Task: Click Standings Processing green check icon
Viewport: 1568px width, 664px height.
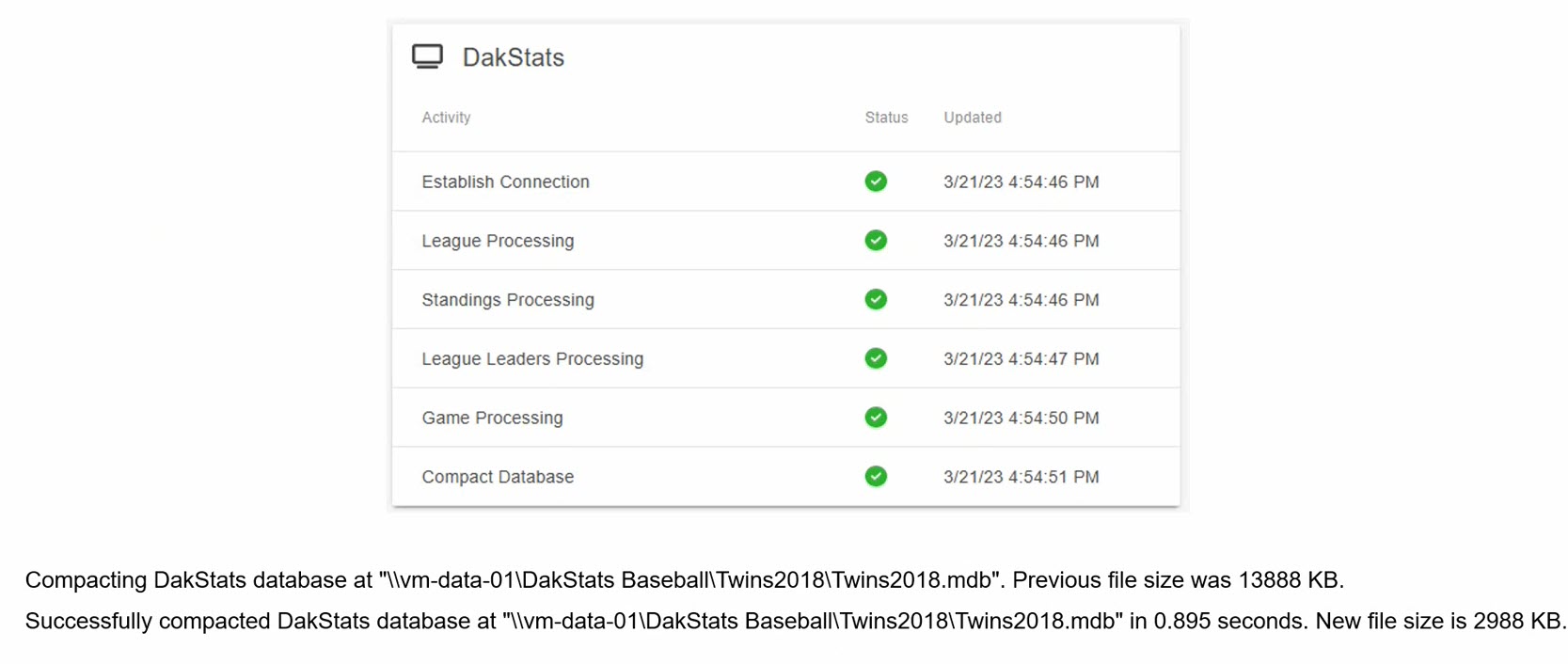Action: [876, 299]
